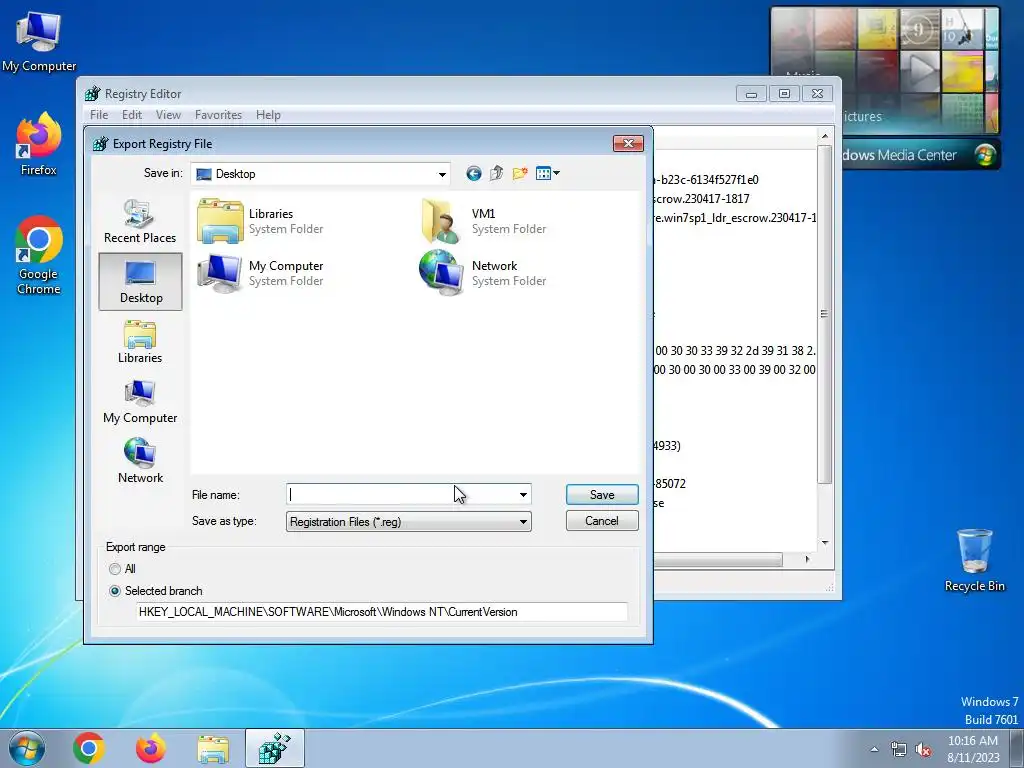This screenshot has height=768, width=1024.
Task: Select Desktop in the places bar
Action: coord(140,281)
